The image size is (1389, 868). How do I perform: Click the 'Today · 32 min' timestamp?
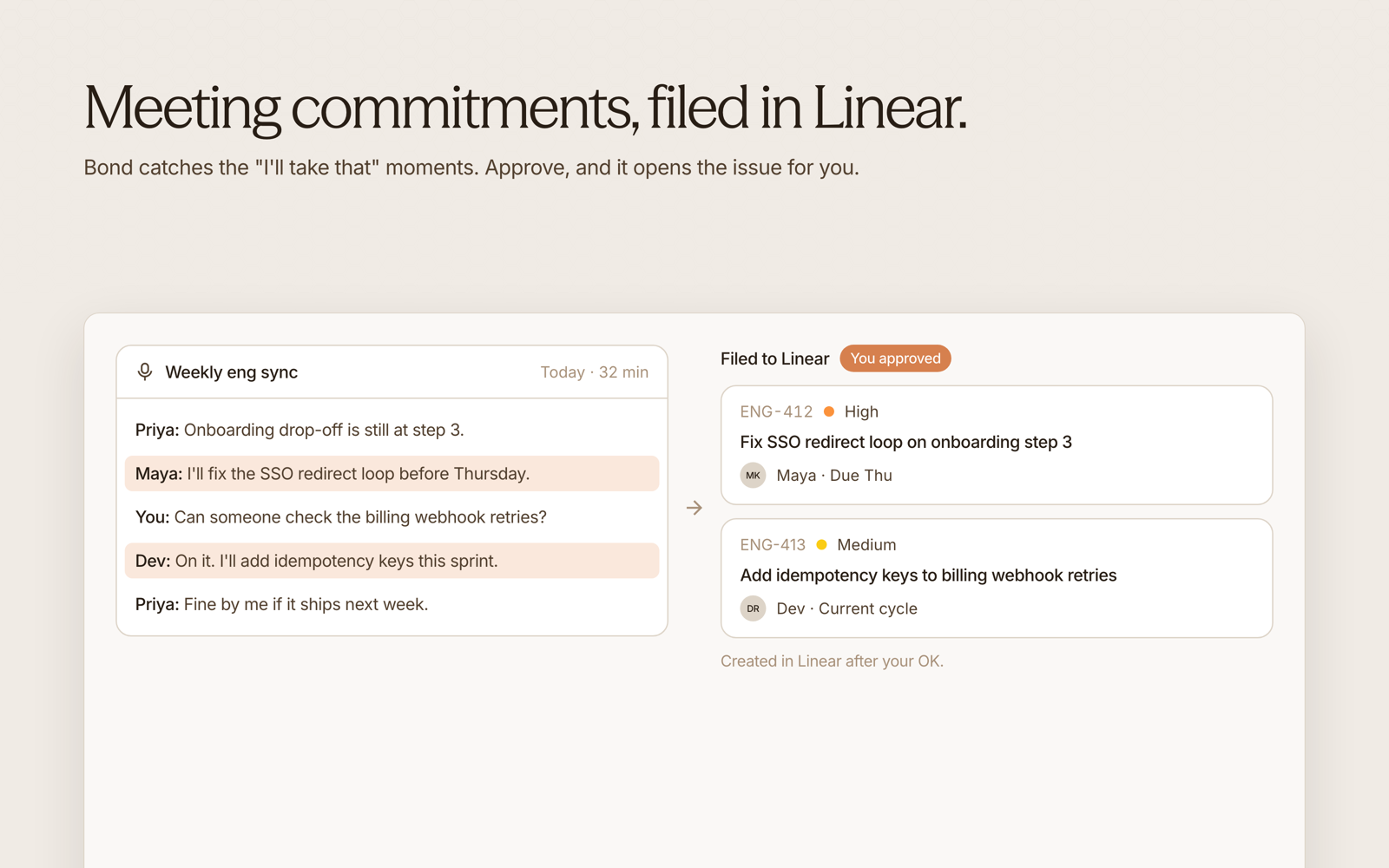(x=595, y=372)
